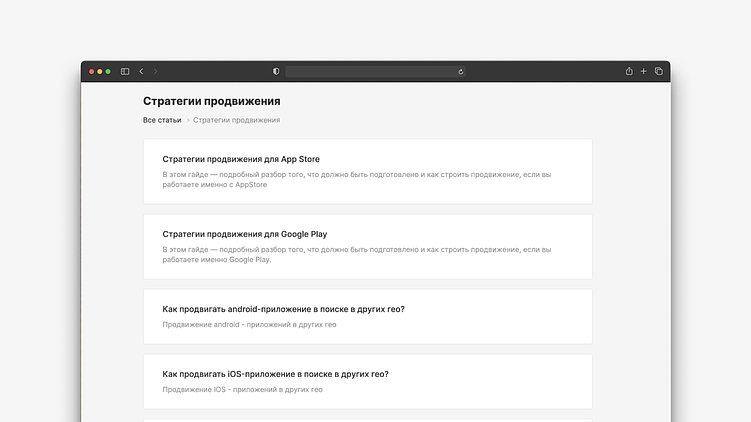Open 'Как продвигать iOS-приложение в поиске в других гео?'
This screenshot has width=751, height=422.
pos(275,374)
